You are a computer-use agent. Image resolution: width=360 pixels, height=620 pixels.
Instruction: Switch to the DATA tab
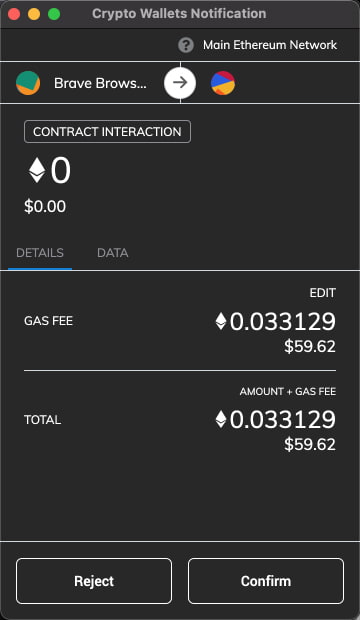pos(112,253)
